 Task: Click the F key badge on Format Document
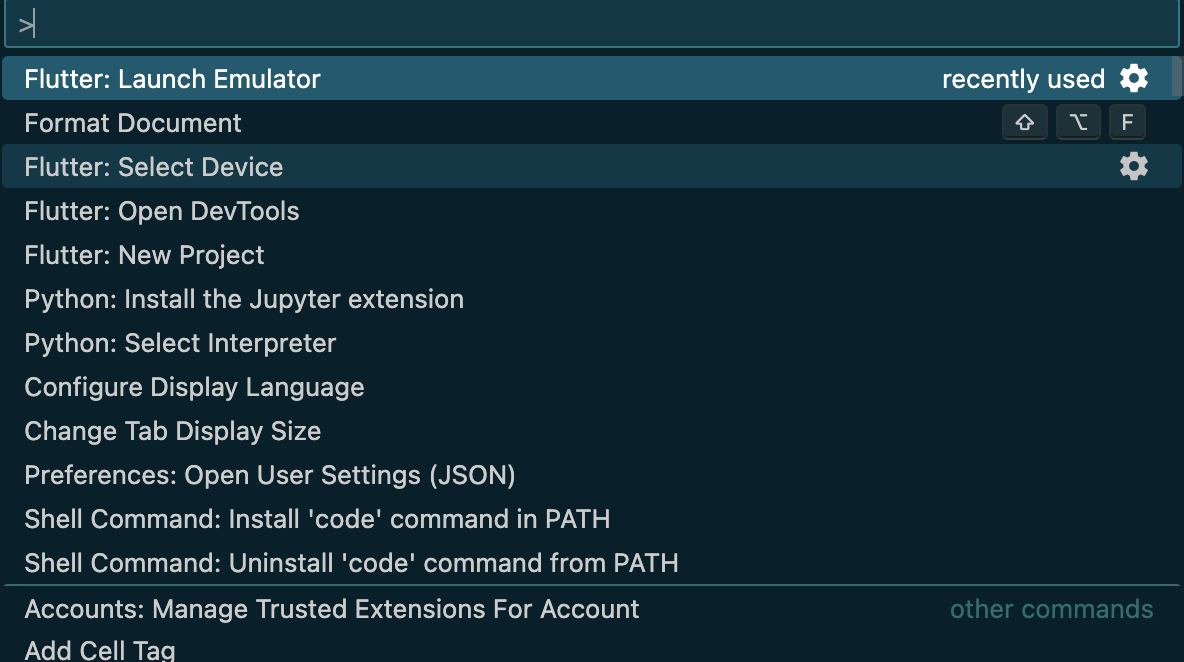click(1127, 123)
